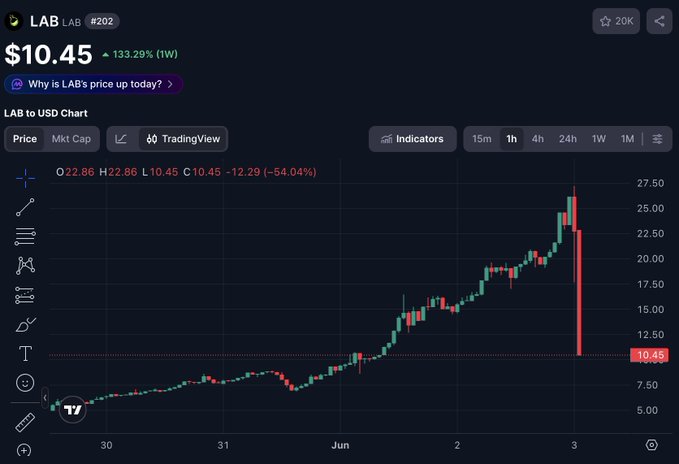Click the Jun date label on axis

[340, 445]
